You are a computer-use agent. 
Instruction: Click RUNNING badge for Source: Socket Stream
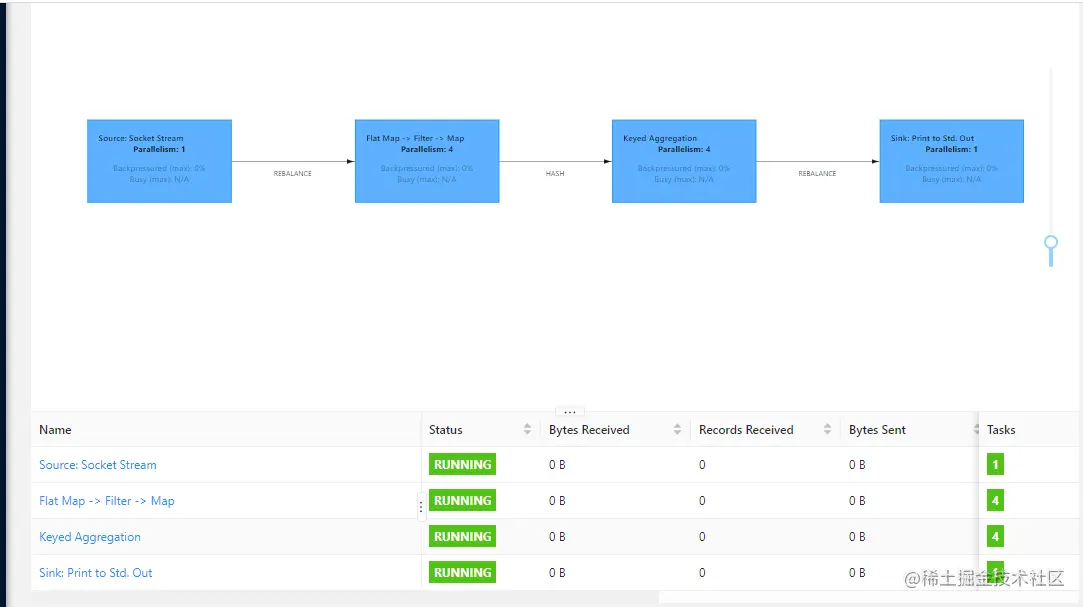pos(462,465)
